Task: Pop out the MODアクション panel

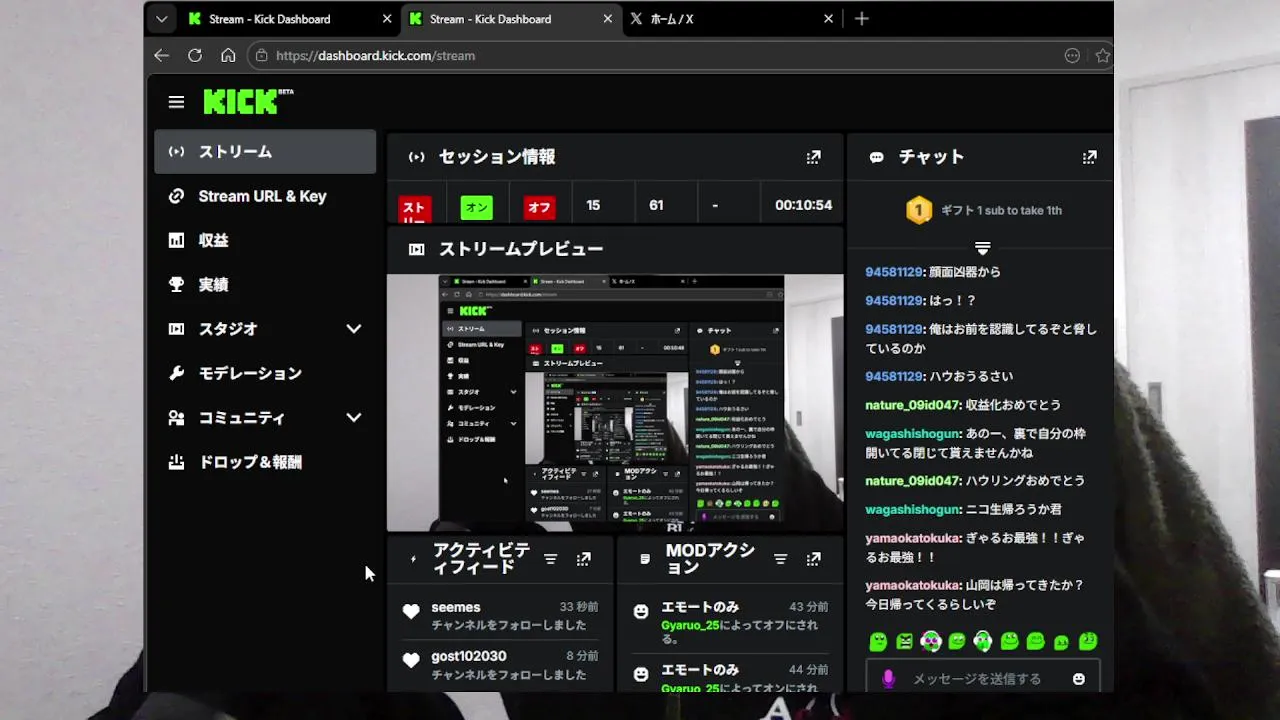Action: coord(813,559)
